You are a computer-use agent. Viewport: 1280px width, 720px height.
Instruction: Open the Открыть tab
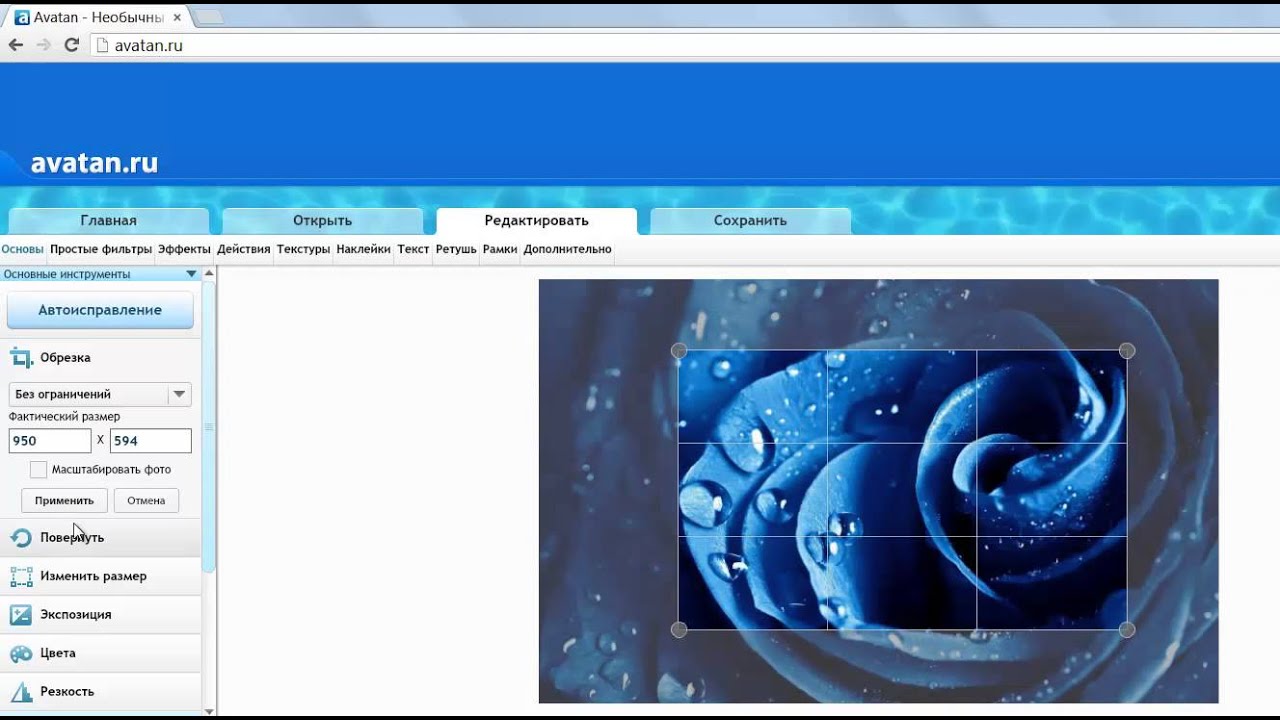pyautogui.click(x=323, y=221)
